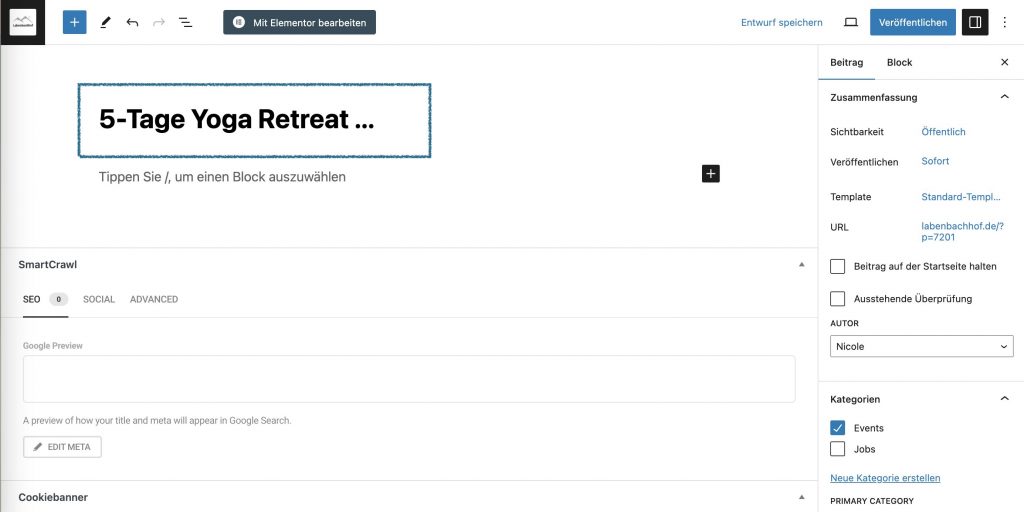Viewport: 1024px width, 512px height.
Task: Check the Ausstehende Überprüfung box
Action: coord(838,299)
